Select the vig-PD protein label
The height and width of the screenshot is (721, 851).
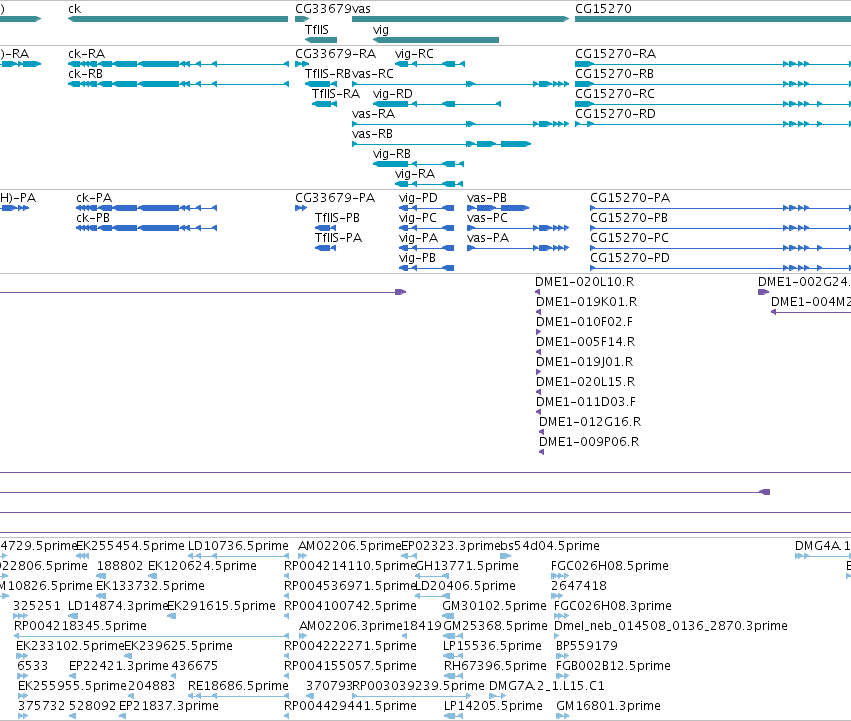418,198
